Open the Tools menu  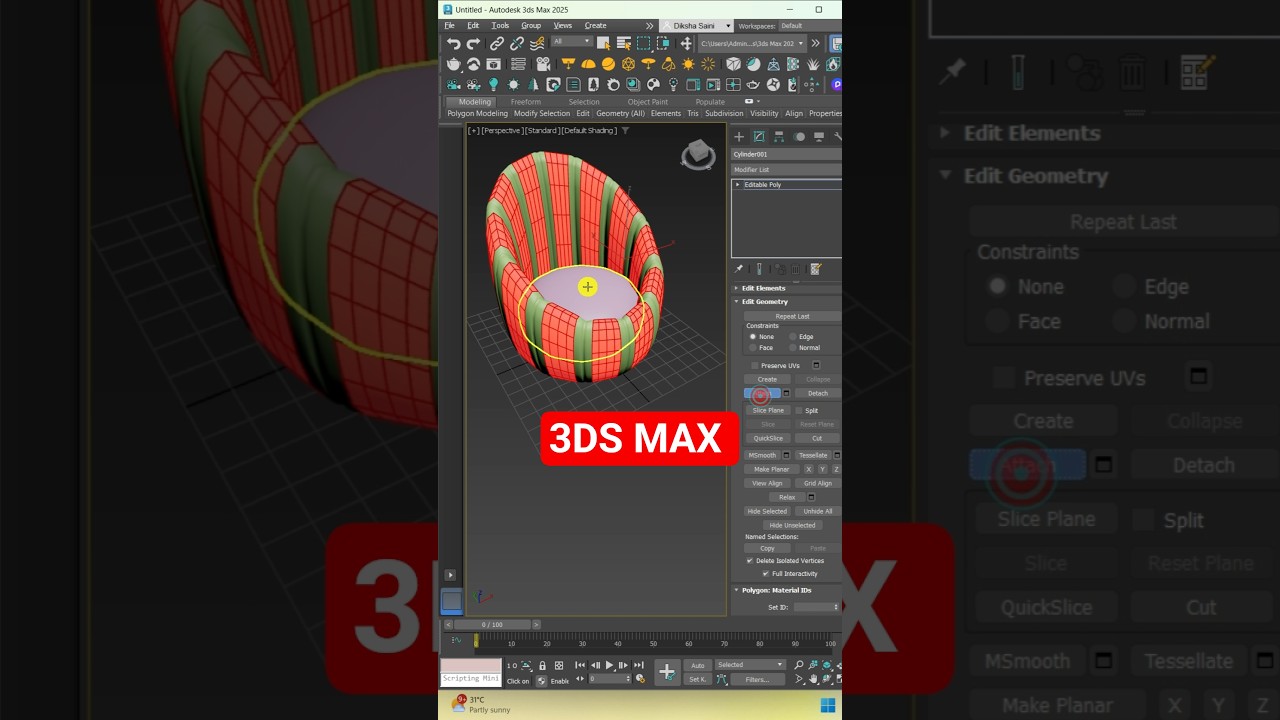(x=500, y=26)
